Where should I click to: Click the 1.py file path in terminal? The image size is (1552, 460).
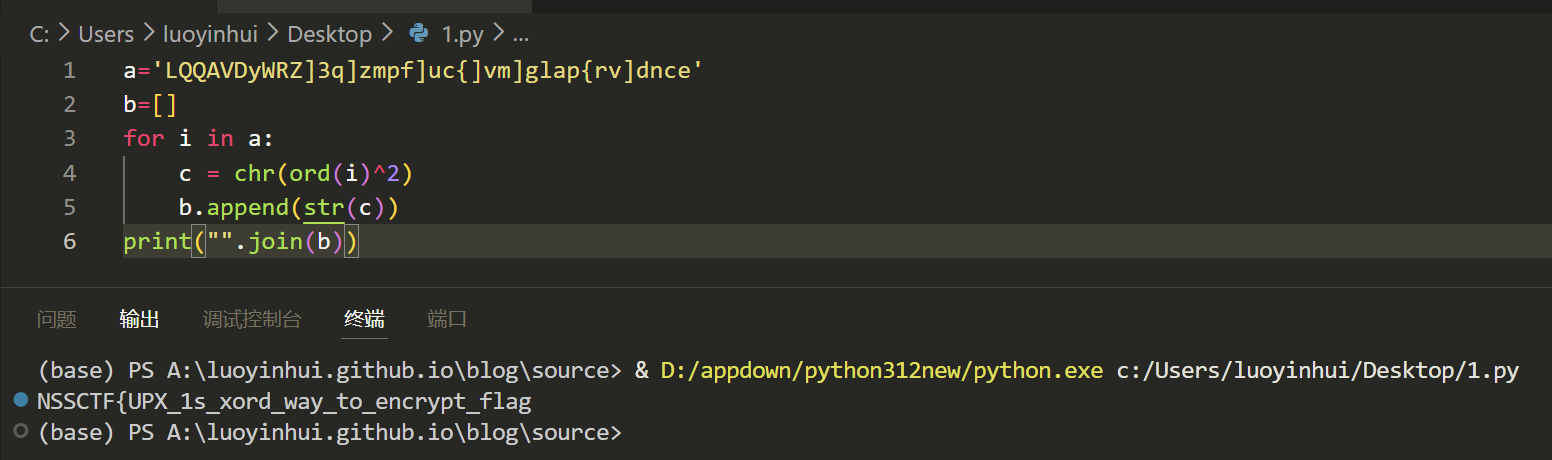(1315, 371)
